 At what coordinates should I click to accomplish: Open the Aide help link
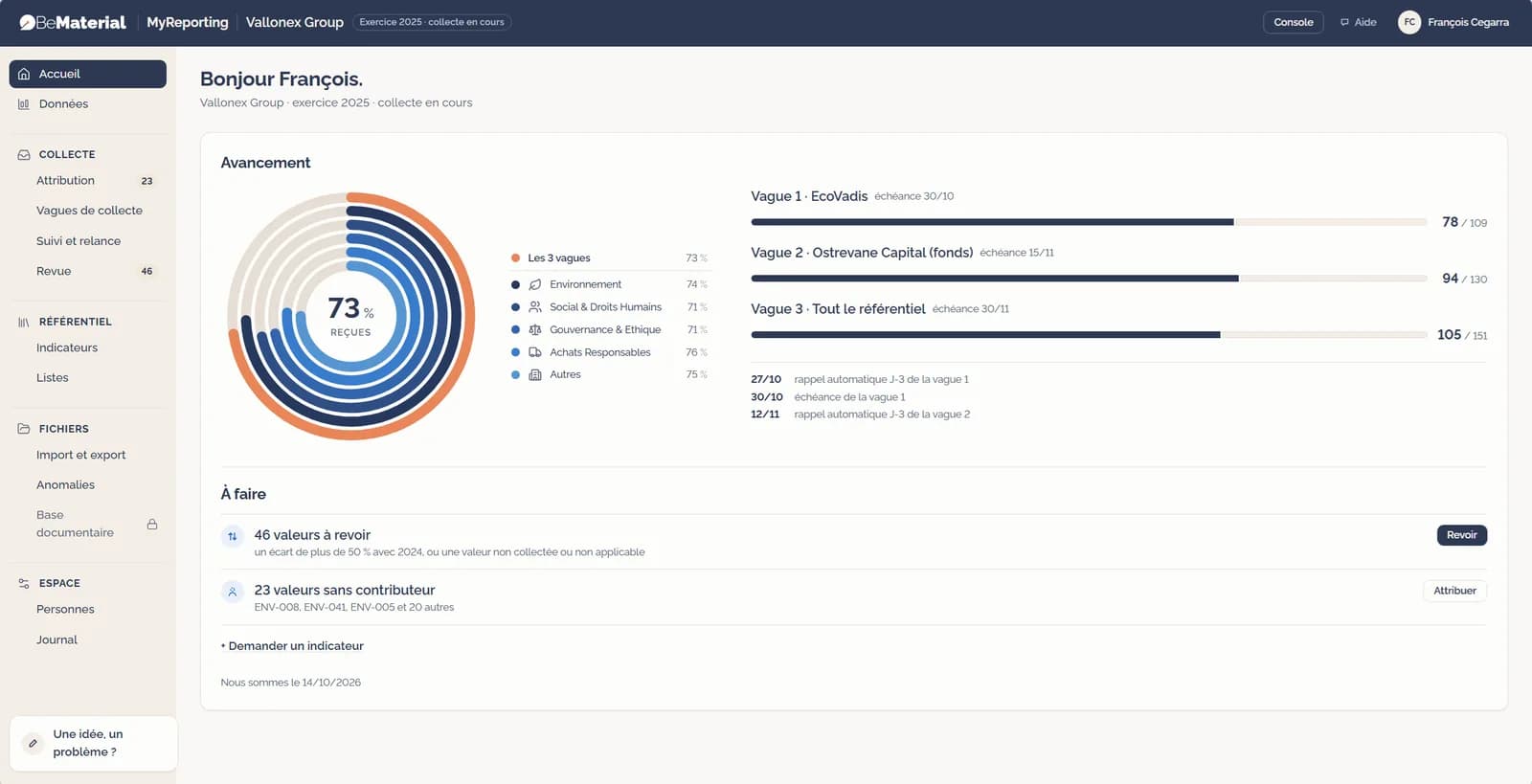coord(1358,22)
